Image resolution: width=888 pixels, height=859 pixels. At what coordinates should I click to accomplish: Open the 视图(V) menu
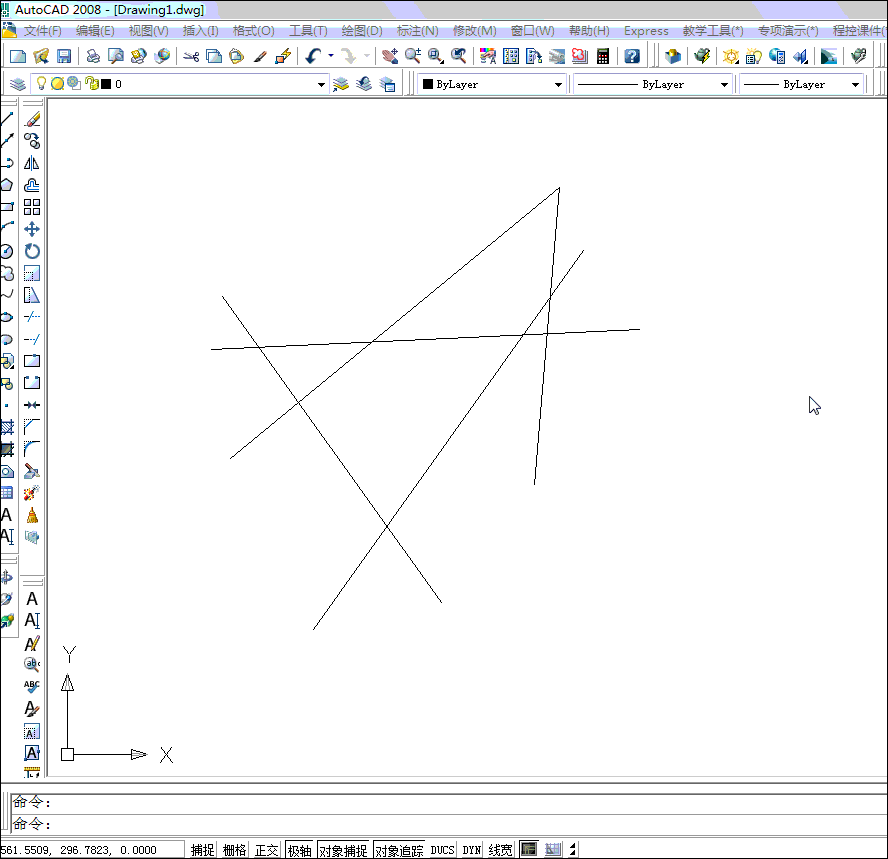point(148,31)
